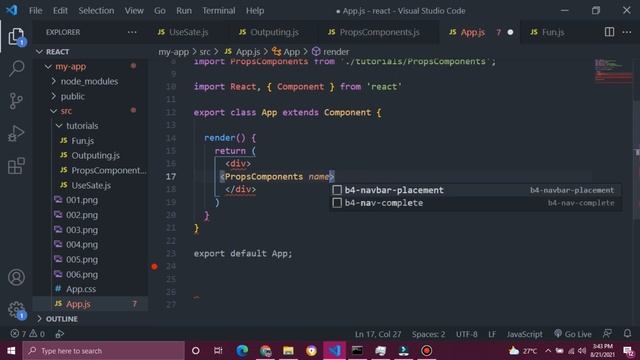The width and height of the screenshot is (640, 360).
Task: Open Task View on taskbar
Action: pyautogui.click(x=218, y=351)
